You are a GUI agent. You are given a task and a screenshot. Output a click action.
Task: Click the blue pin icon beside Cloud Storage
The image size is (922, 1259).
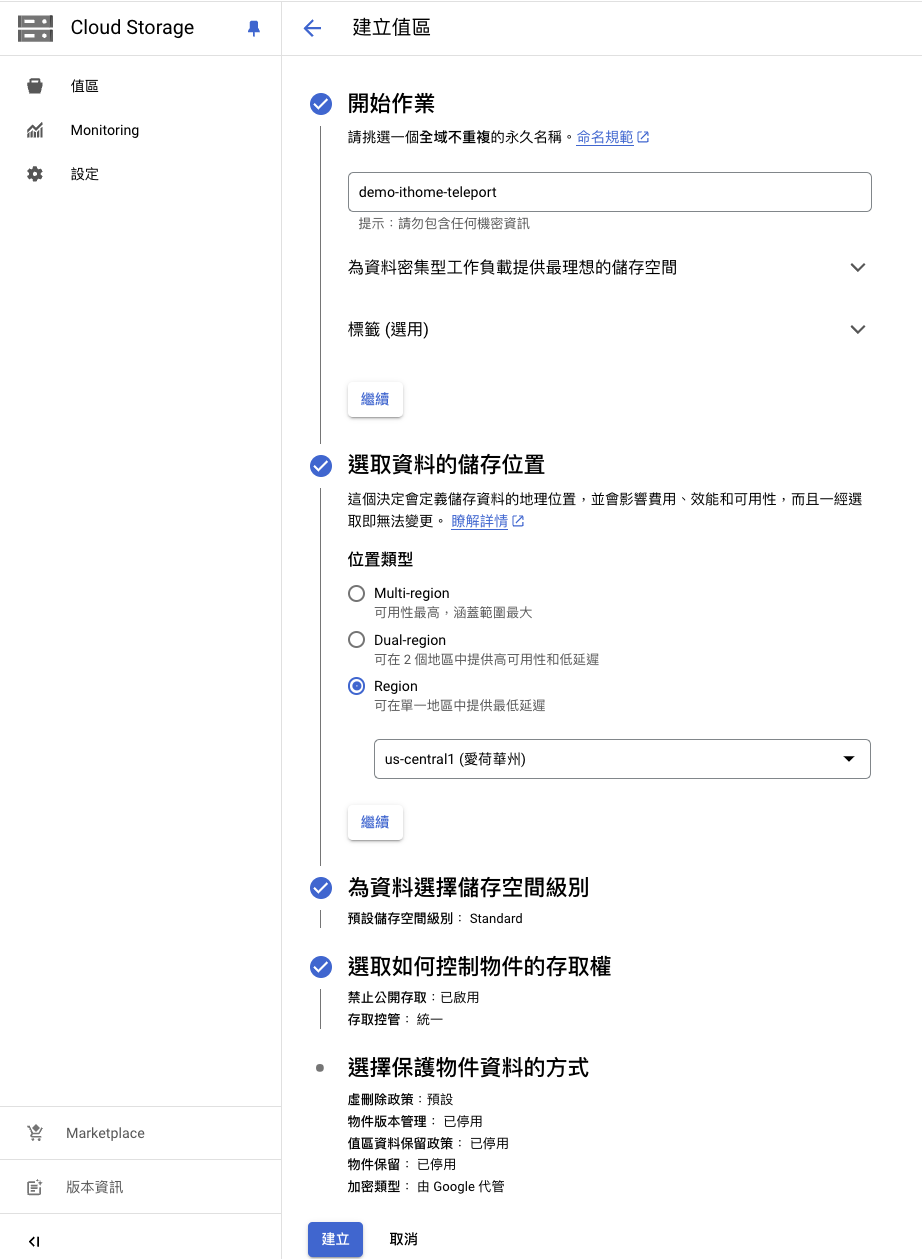[x=254, y=29]
